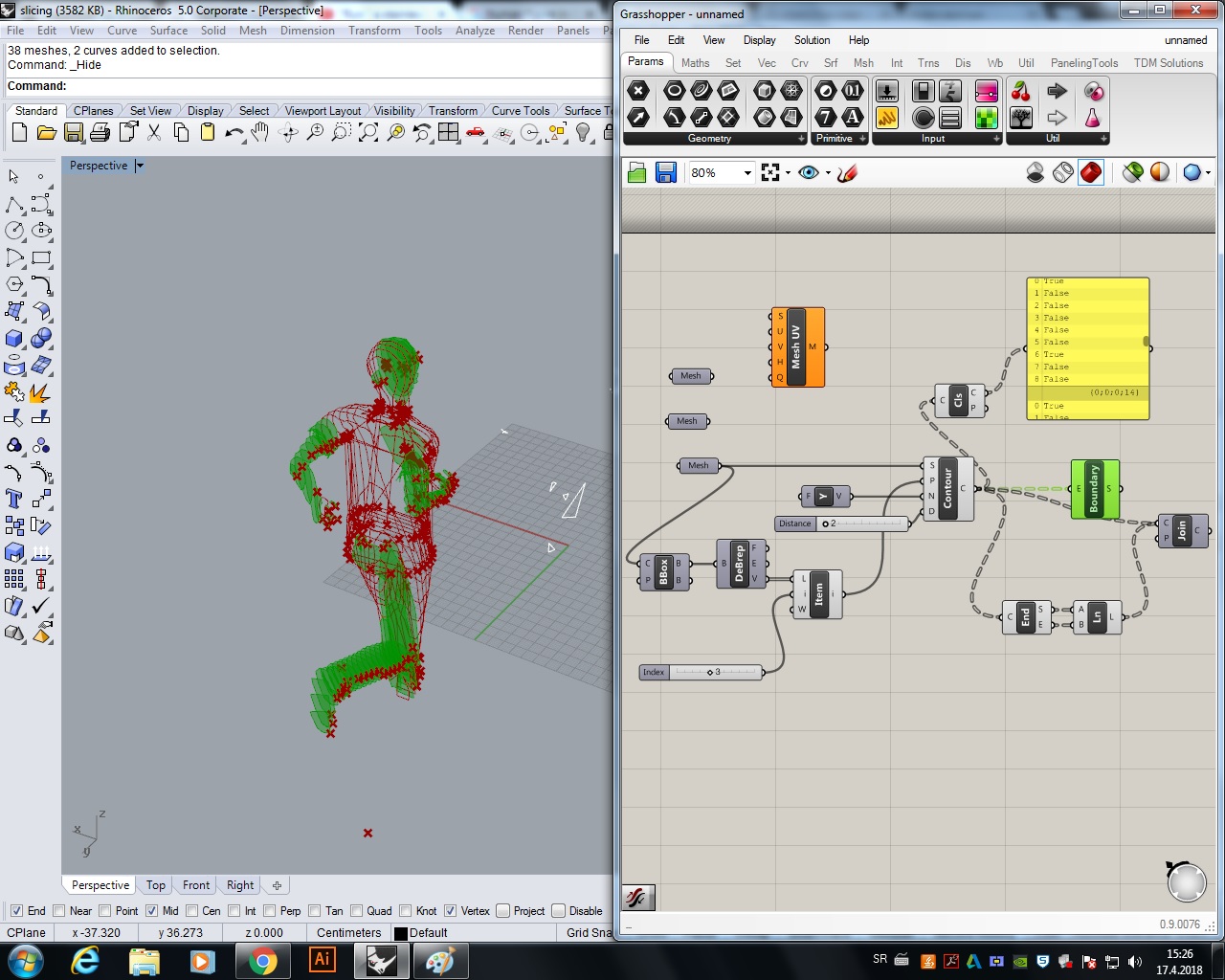The image size is (1225, 980).
Task: Click the Grasshopper open file green folder icon
Action: click(637, 172)
